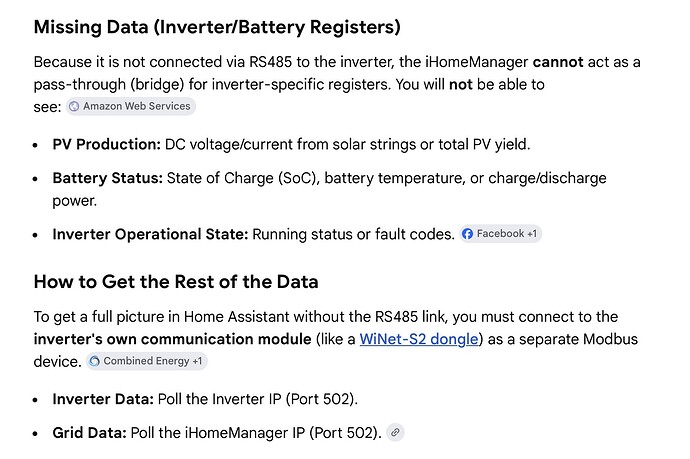Image resolution: width=690 pixels, height=459 pixels.
Task: Click the globe icon beside Amazon Web Services
Action: click(74, 106)
